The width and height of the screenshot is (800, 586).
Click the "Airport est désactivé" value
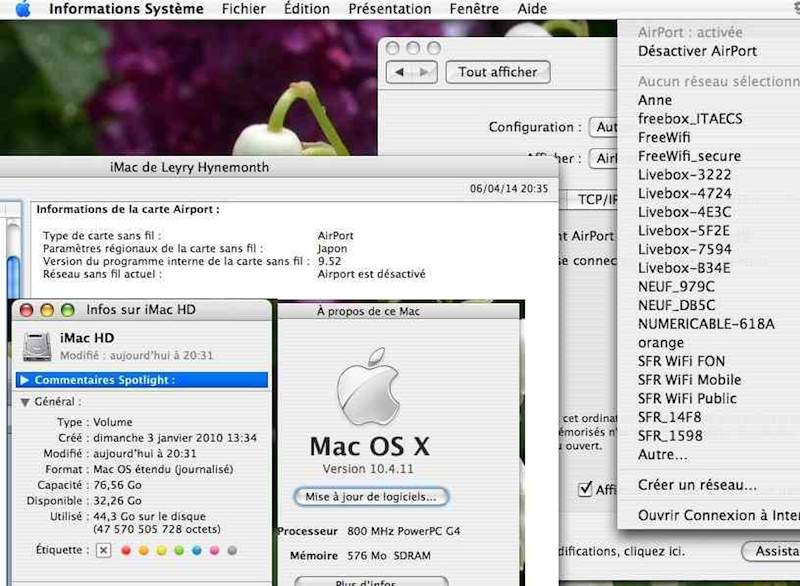pyautogui.click(x=371, y=274)
